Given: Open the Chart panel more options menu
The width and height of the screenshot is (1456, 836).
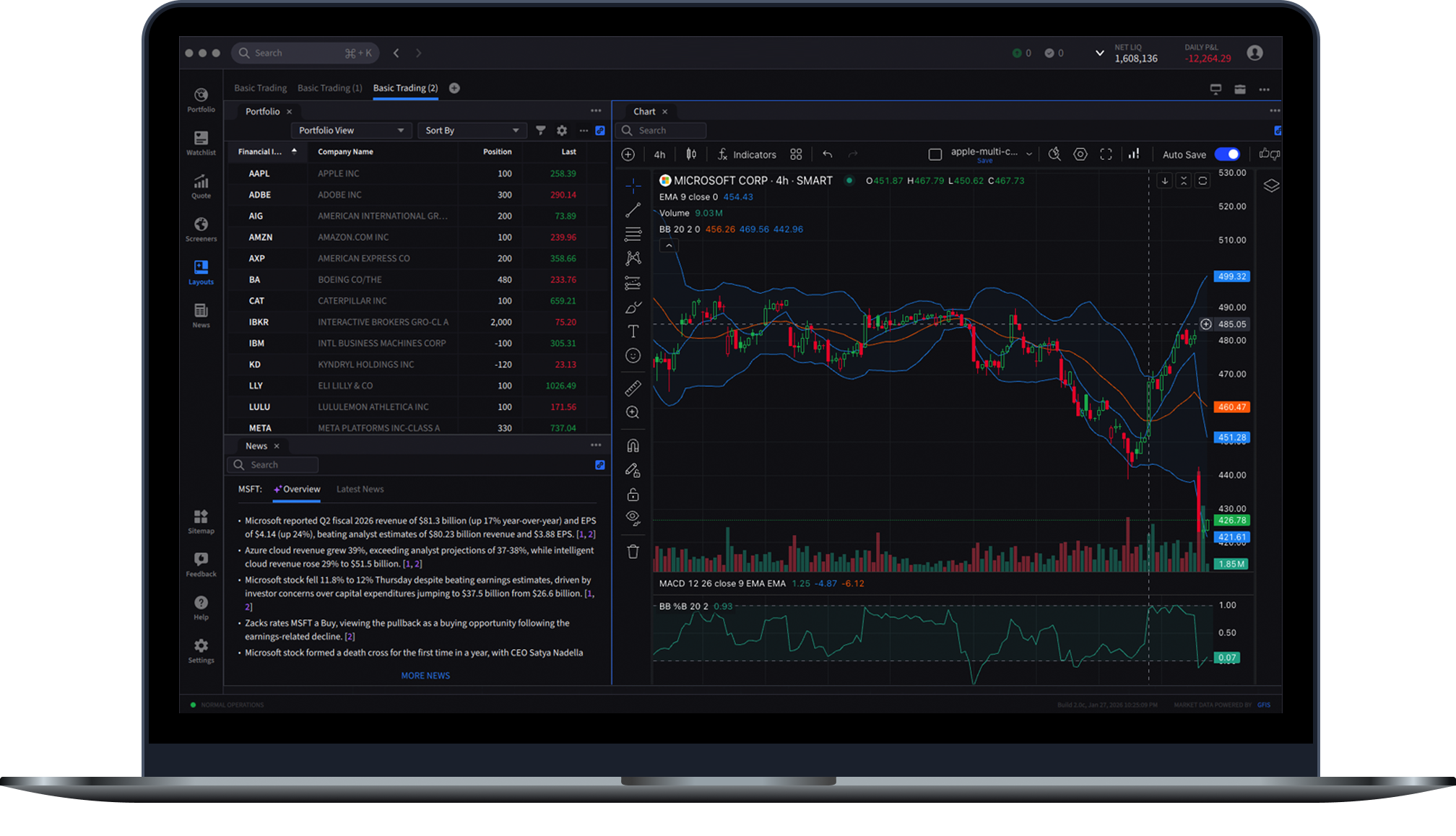Looking at the screenshot, I should coord(1275,110).
